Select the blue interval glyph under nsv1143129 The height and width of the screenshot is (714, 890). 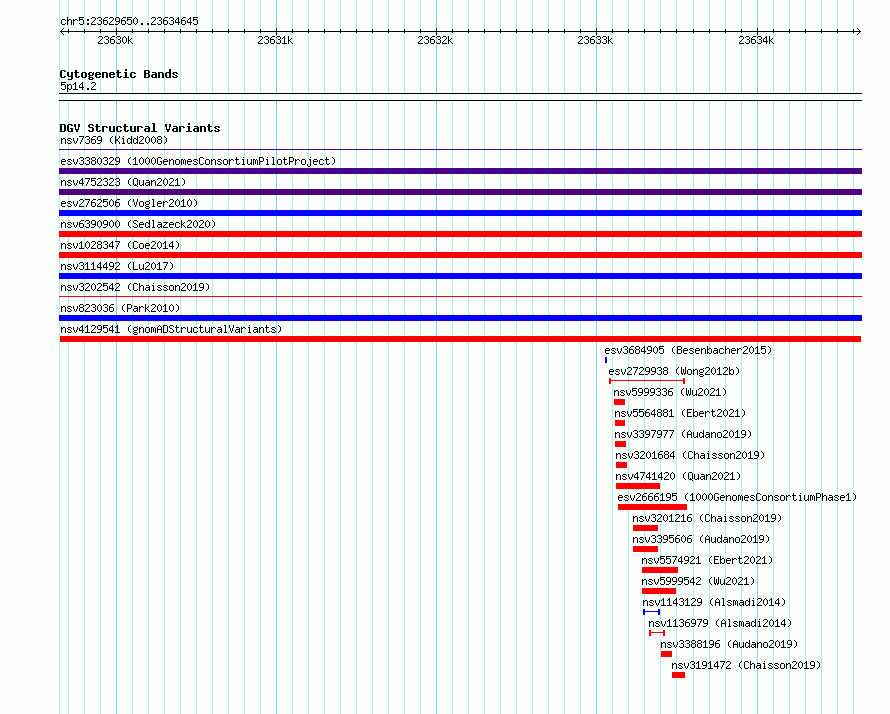(x=652, y=612)
